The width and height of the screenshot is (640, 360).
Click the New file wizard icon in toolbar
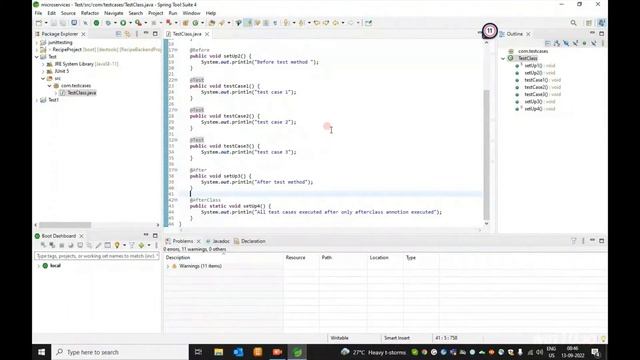39,23
